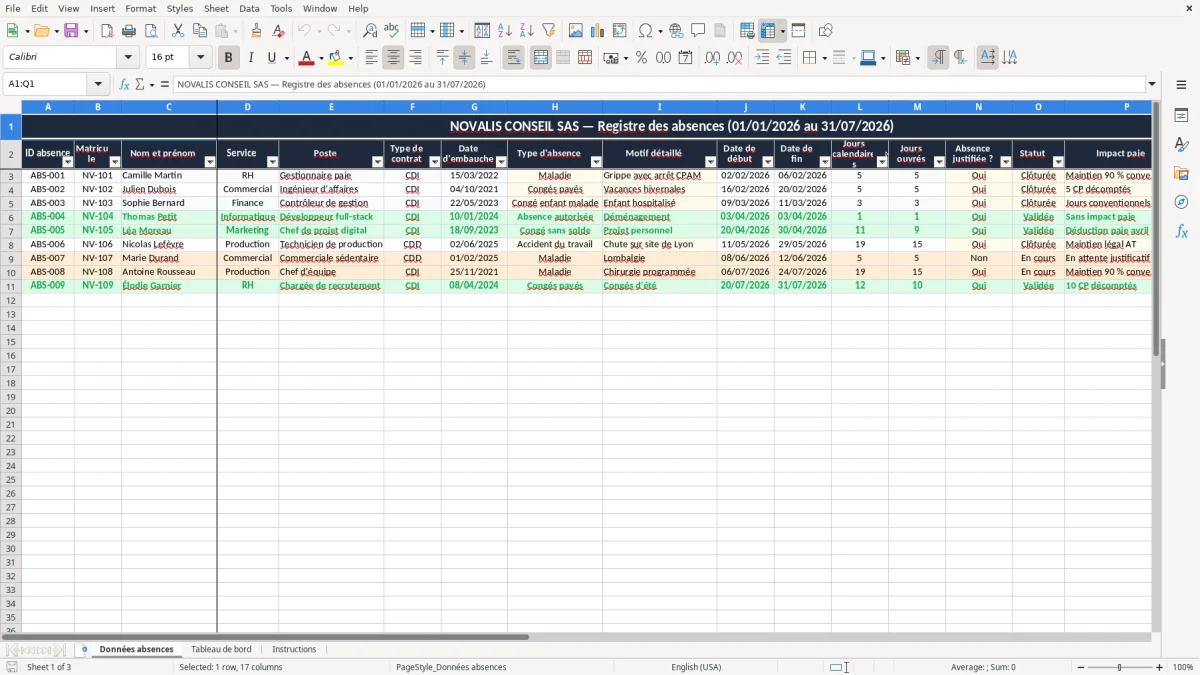The width and height of the screenshot is (1200, 675).
Task: Click the Select Function sum button
Action: click(139, 84)
